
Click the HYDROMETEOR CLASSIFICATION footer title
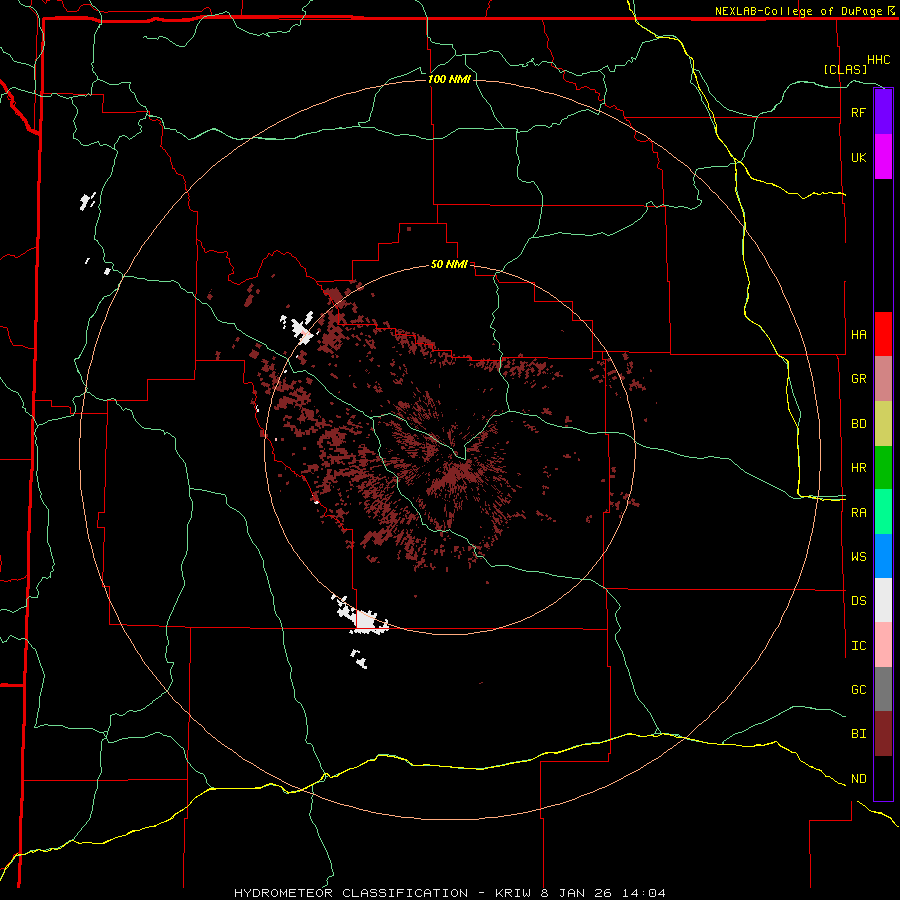point(351,893)
